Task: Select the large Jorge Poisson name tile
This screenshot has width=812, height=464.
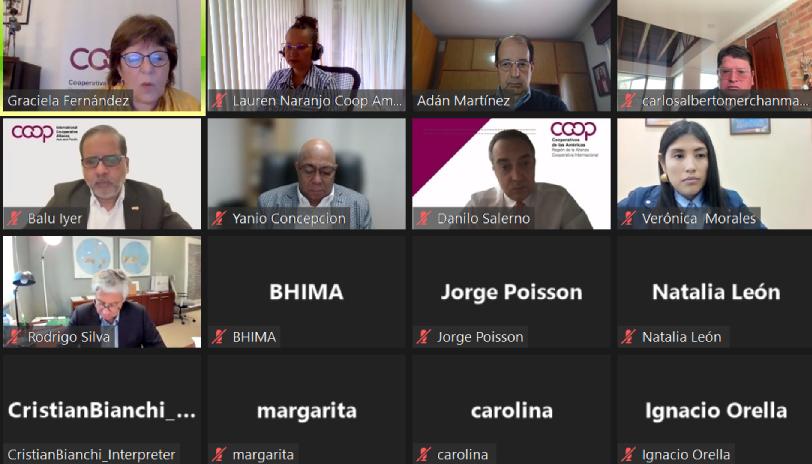Action: click(x=511, y=292)
